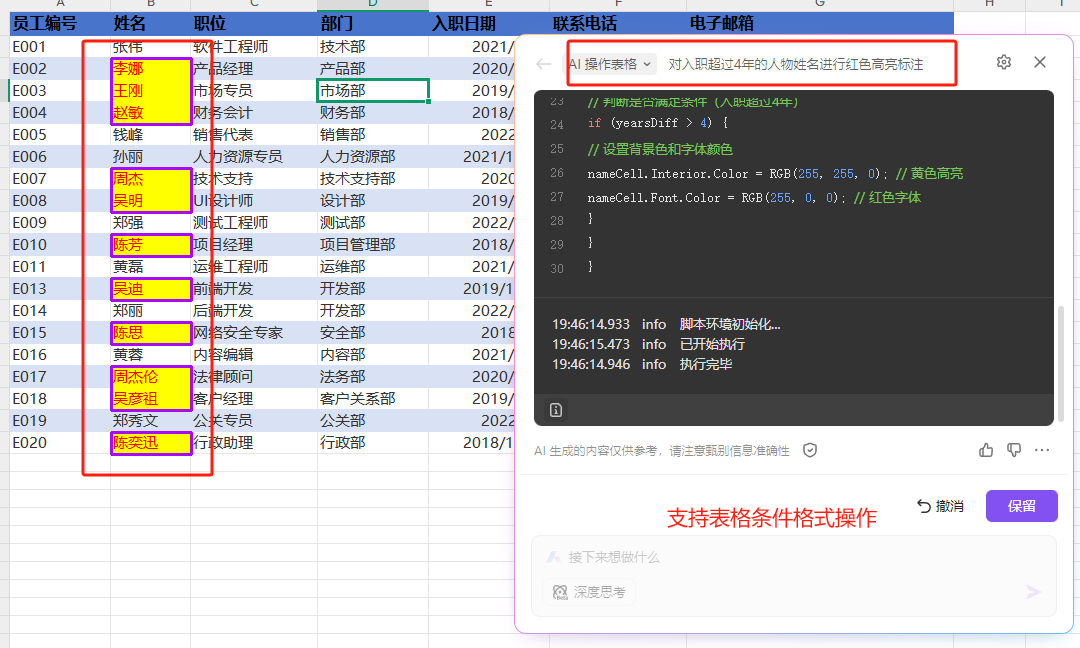The image size is (1080, 648).
Task: Select the highlighted name cell 周杰伦
Action: point(150,377)
